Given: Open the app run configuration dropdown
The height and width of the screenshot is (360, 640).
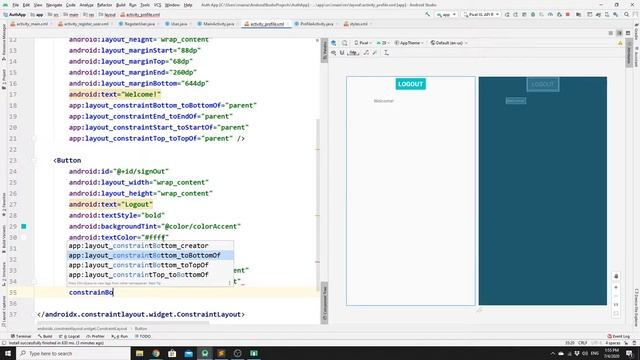Looking at the screenshot, I should 446,14.
